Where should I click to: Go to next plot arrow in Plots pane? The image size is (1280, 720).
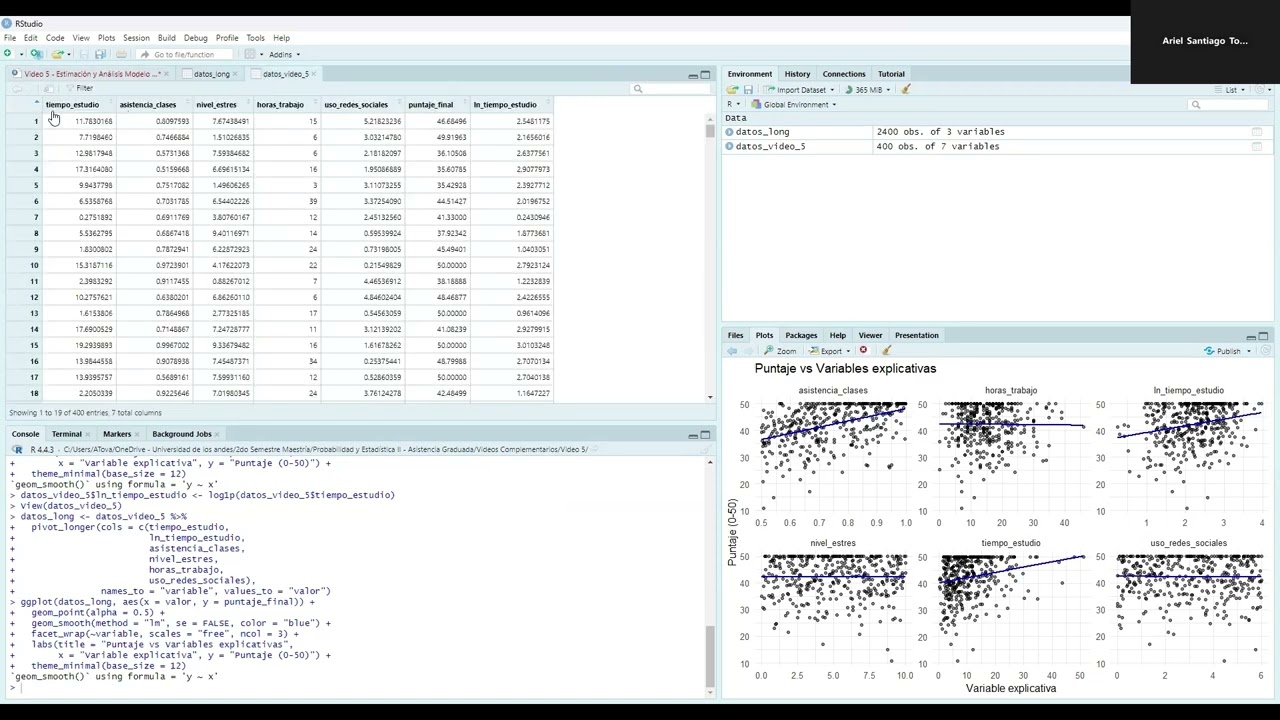coord(748,351)
